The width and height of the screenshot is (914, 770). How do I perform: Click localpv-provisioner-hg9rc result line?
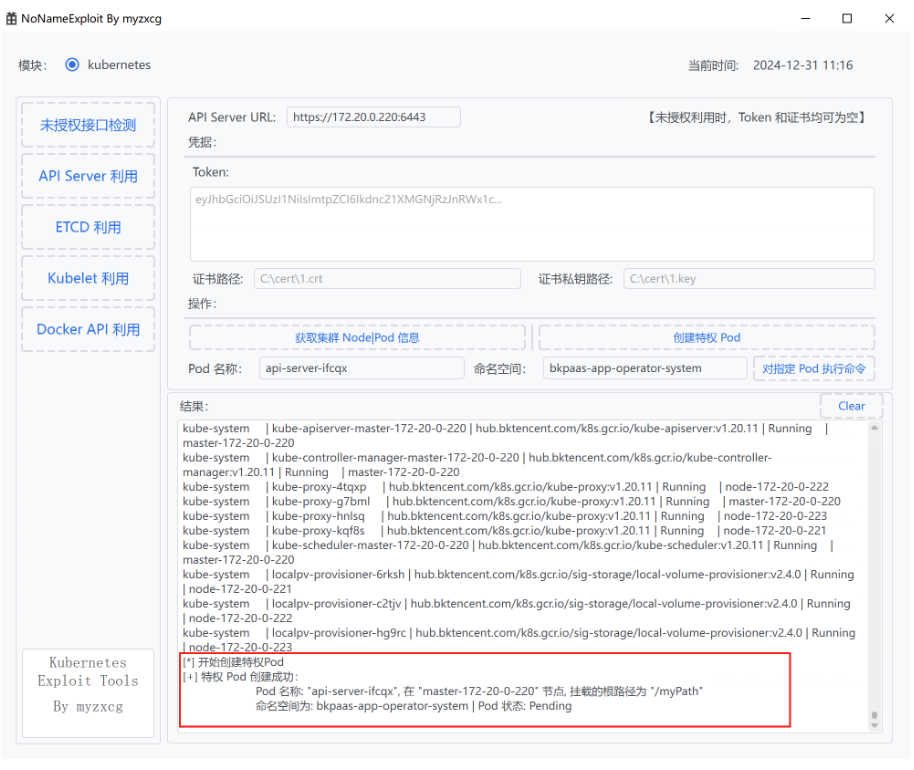click(519, 639)
